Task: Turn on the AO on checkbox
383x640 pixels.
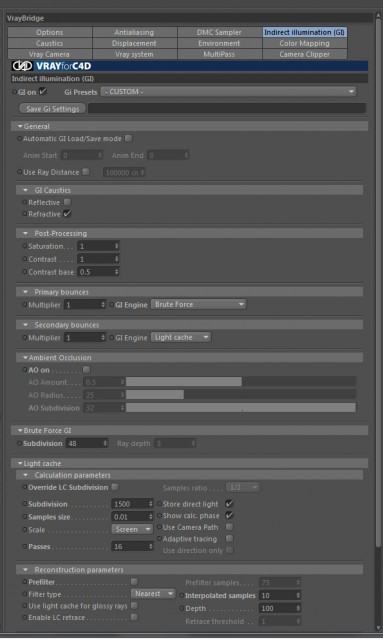Action: point(87,370)
